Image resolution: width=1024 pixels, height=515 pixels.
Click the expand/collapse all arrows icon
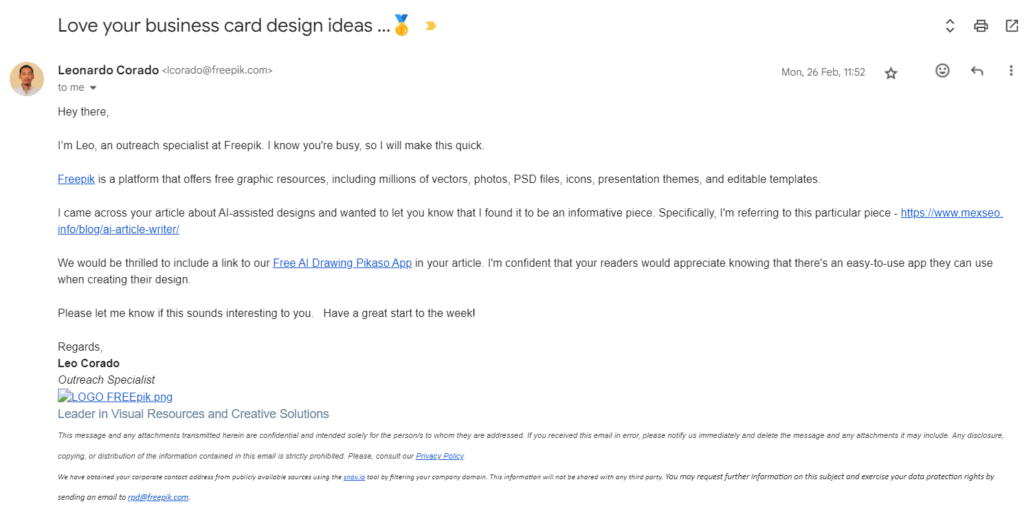[x=950, y=26]
